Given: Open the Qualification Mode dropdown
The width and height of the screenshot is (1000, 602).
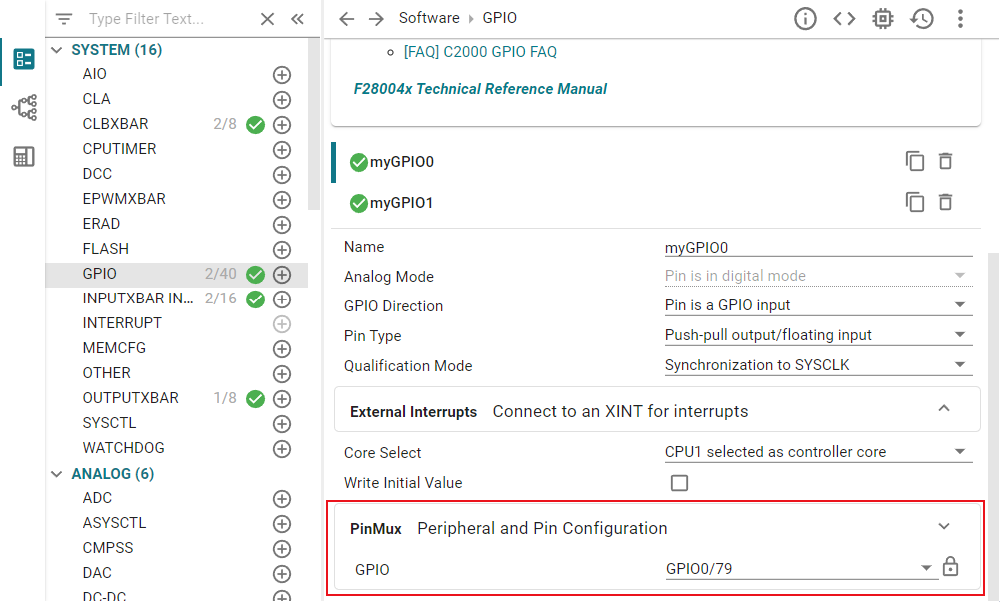Looking at the screenshot, I should click(x=818, y=365).
